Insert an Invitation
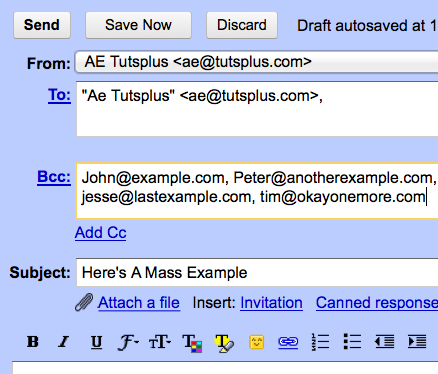Screen dimensions: 438x374 click(271, 303)
